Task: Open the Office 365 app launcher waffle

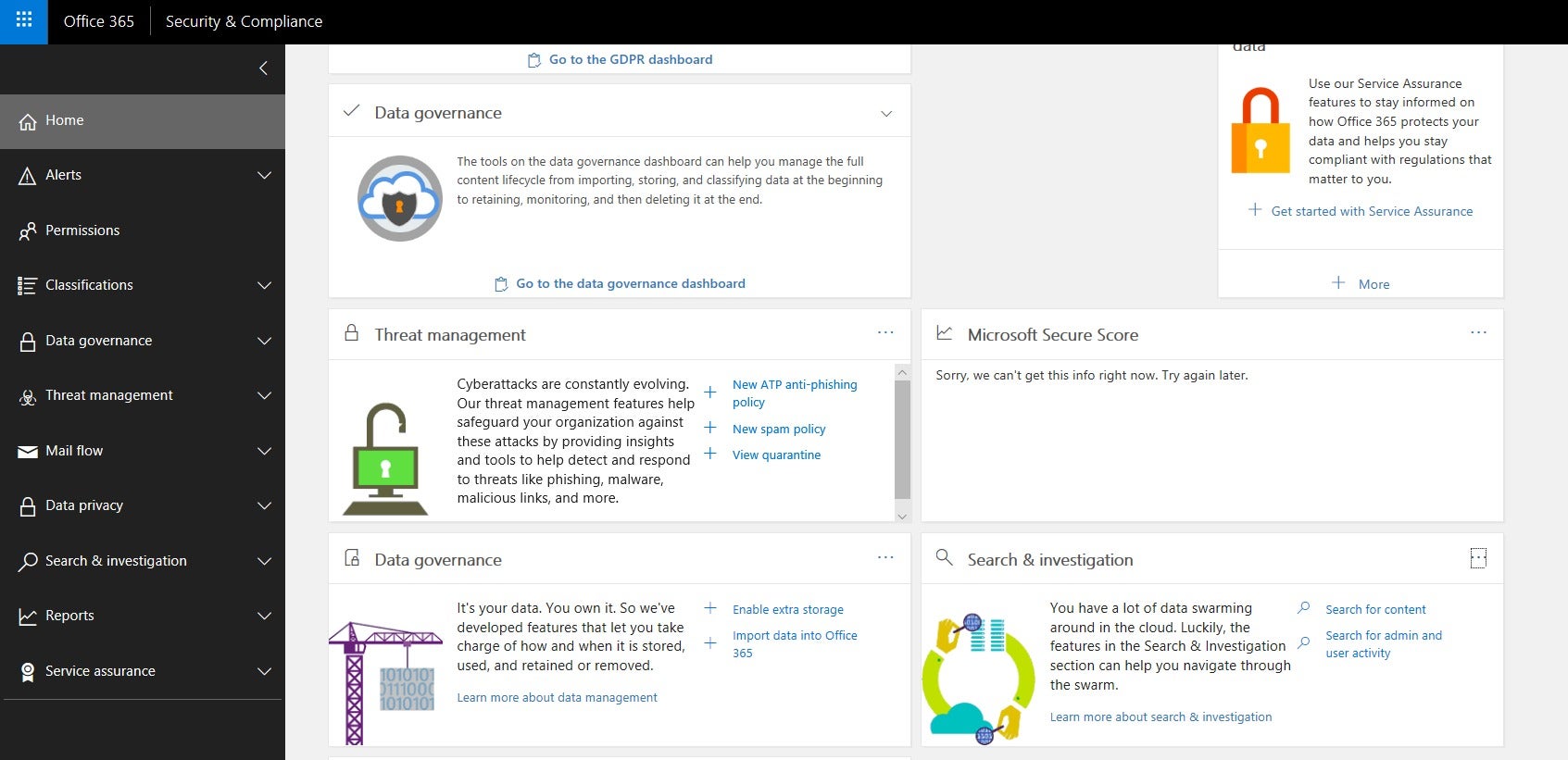Action: tap(24, 20)
